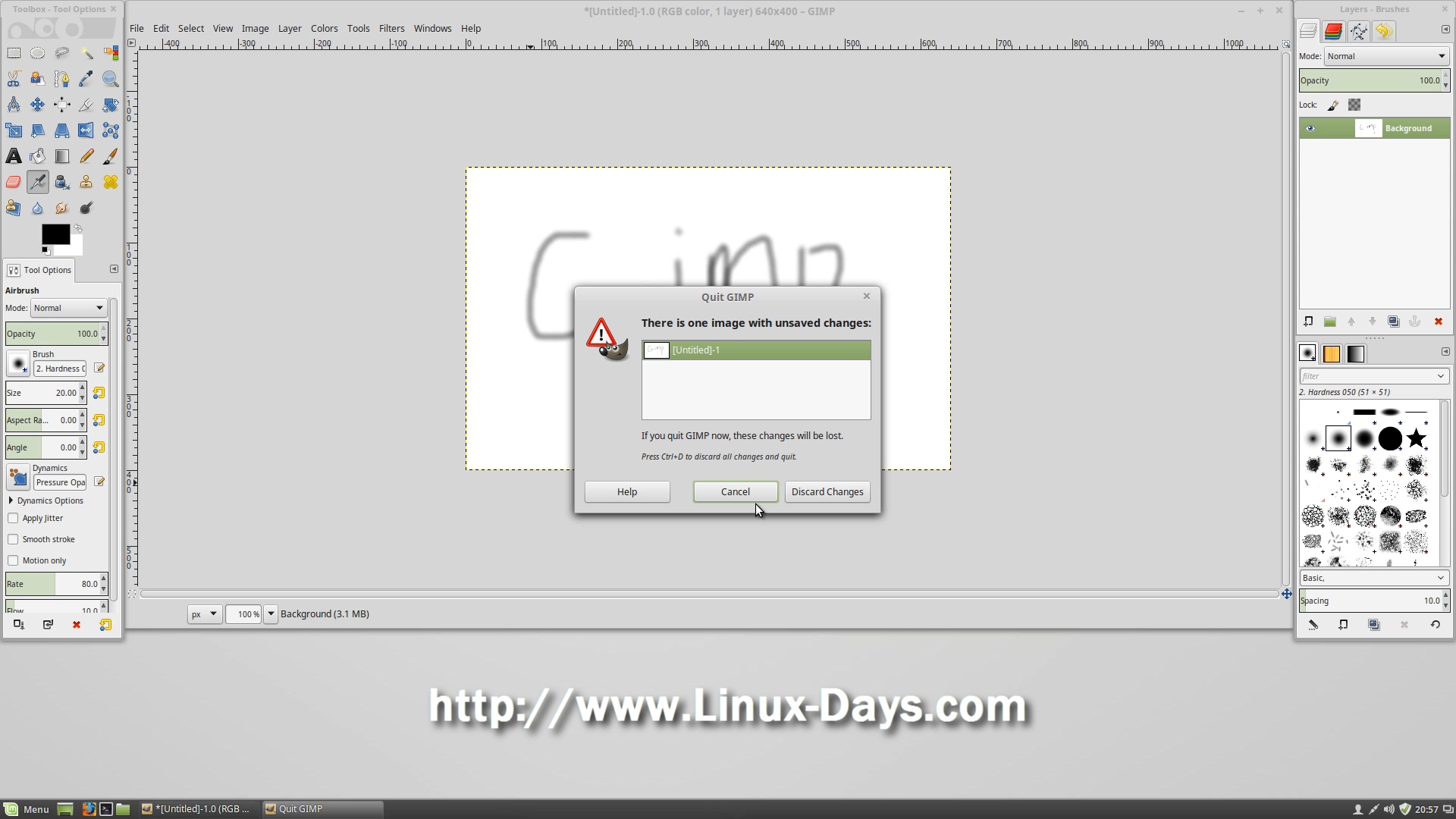Select the Flip tool
The image size is (1456, 819).
(x=86, y=130)
